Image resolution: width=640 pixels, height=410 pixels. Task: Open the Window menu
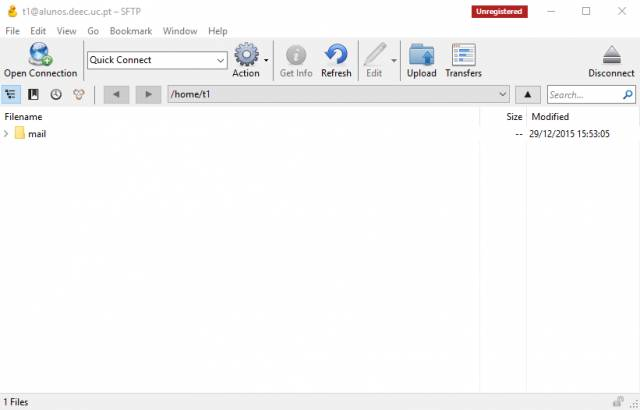180,31
